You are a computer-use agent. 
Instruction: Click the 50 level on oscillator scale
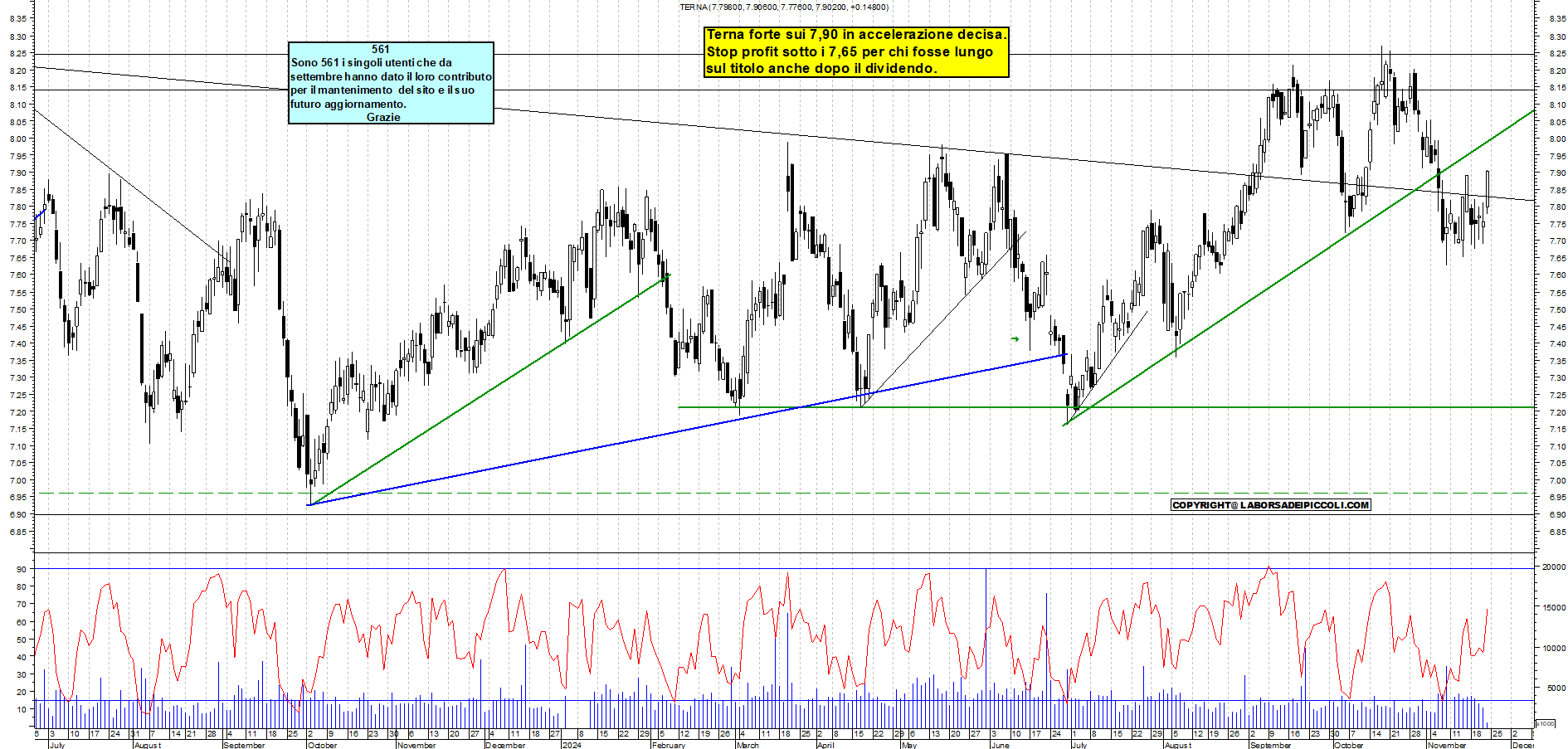pos(21,640)
